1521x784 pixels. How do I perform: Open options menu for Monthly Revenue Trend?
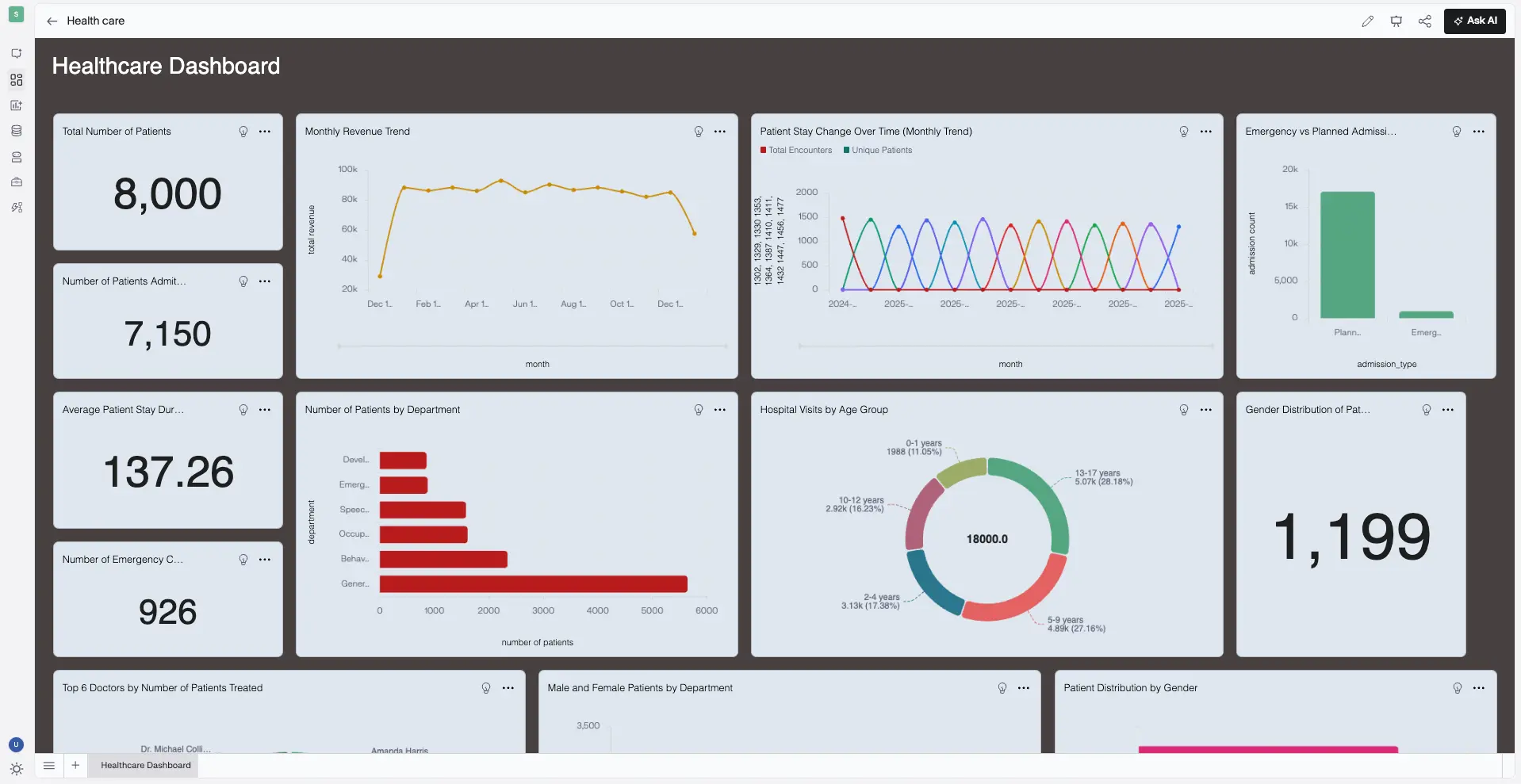click(720, 132)
